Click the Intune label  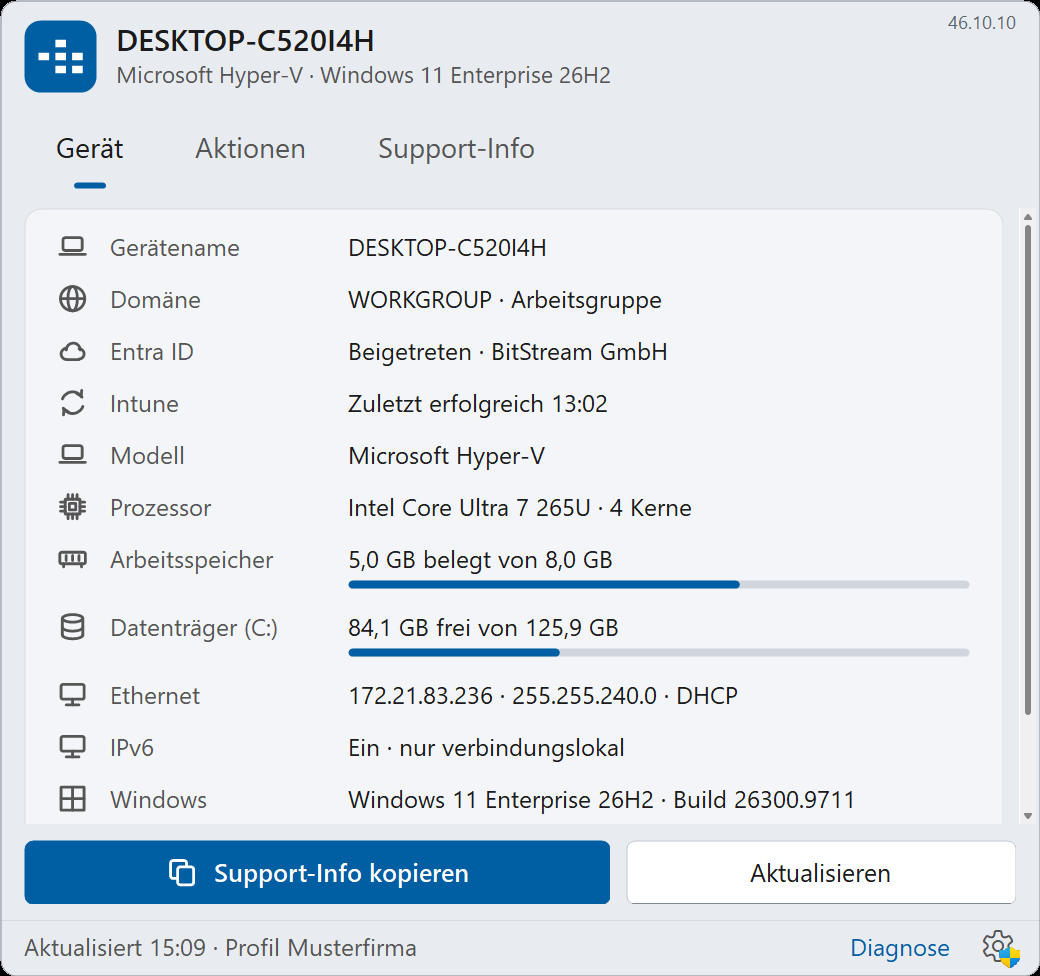(x=144, y=404)
